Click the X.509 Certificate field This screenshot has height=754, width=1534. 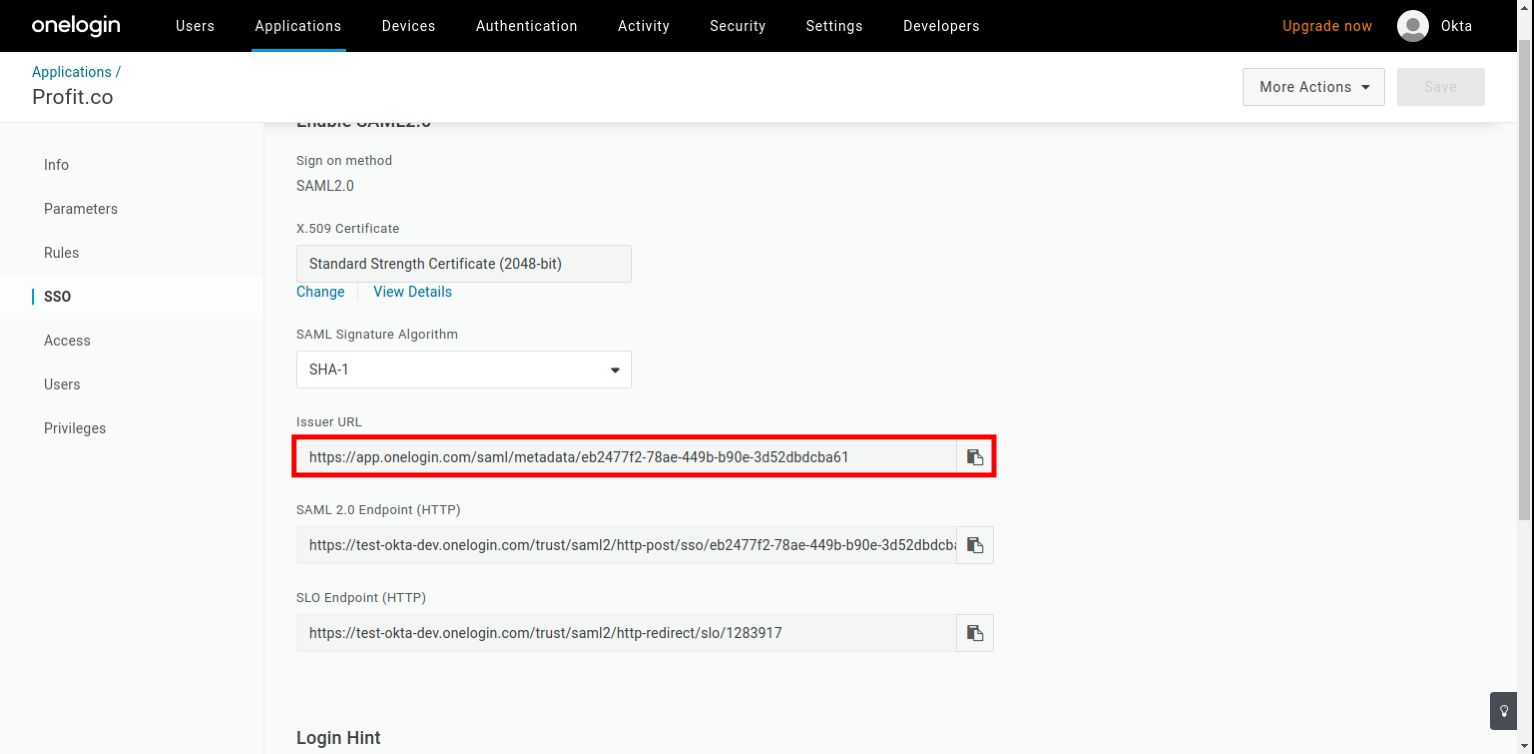coord(464,264)
